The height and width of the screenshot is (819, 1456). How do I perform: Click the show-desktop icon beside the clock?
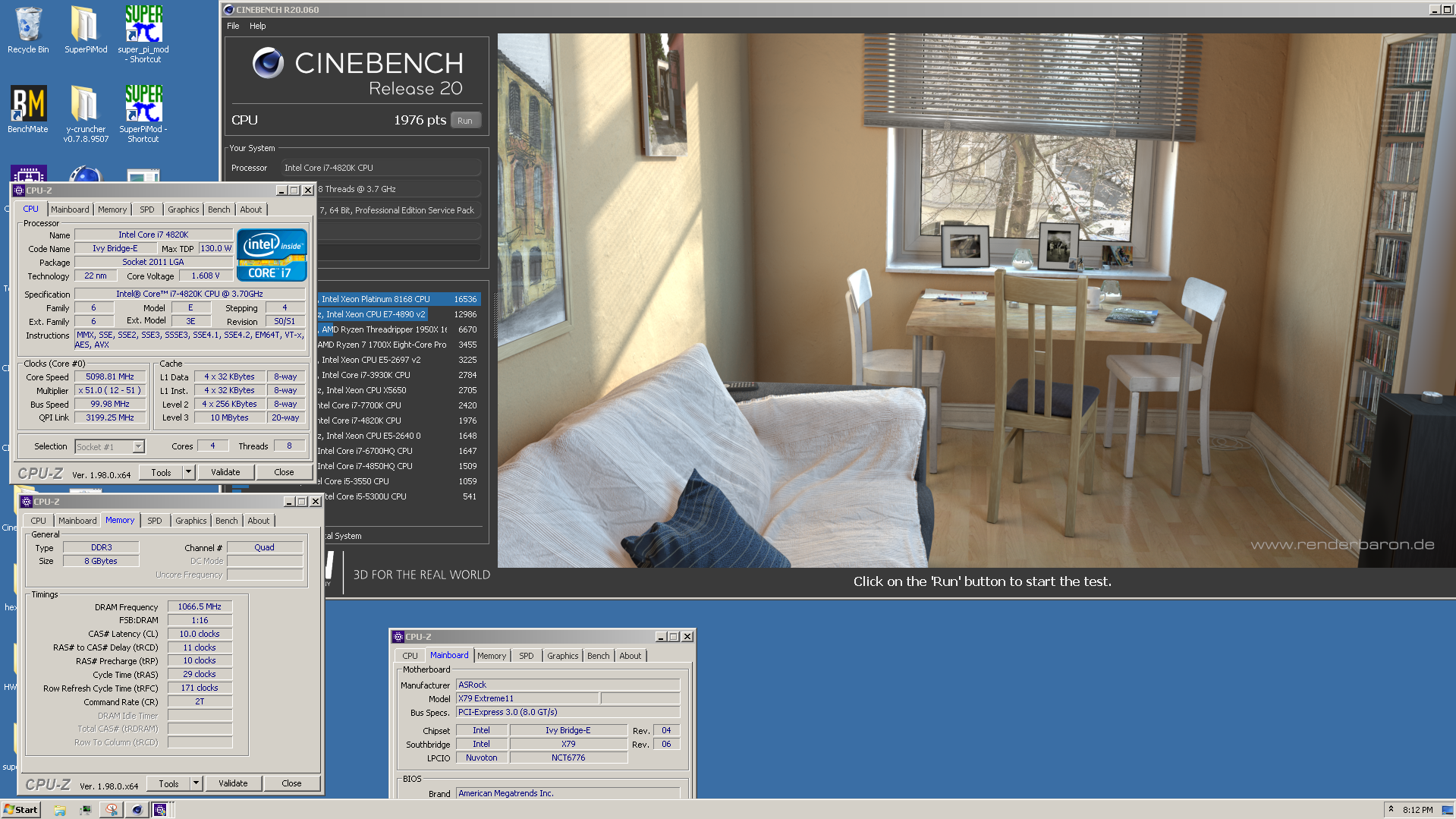click(x=1447, y=810)
